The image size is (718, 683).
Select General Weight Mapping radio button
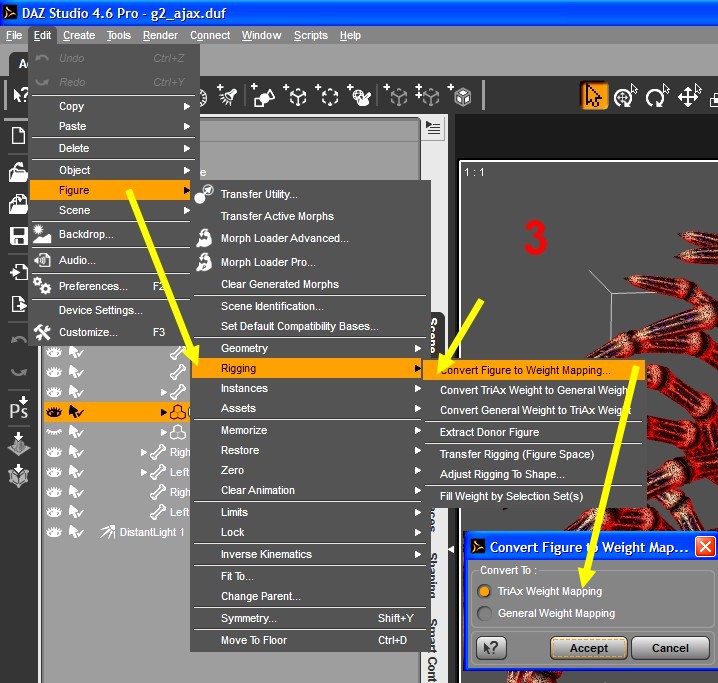click(x=484, y=613)
